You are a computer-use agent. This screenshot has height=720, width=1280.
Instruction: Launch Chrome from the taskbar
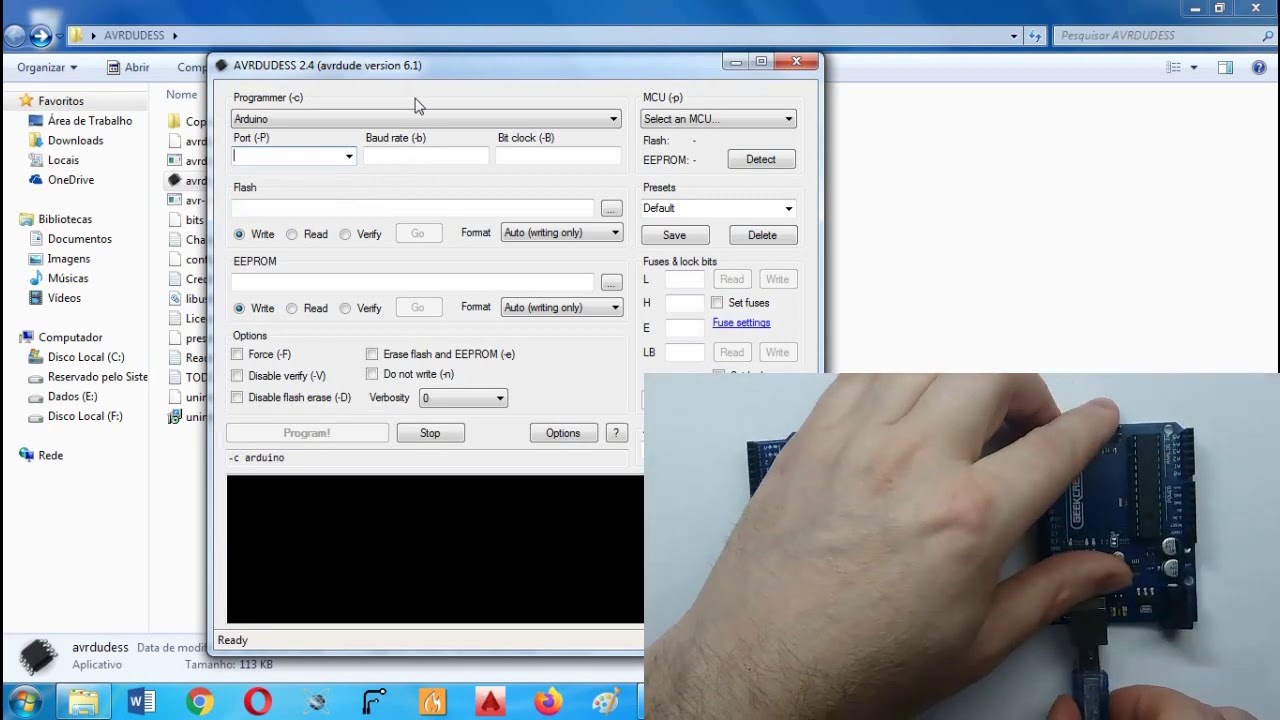(x=200, y=702)
